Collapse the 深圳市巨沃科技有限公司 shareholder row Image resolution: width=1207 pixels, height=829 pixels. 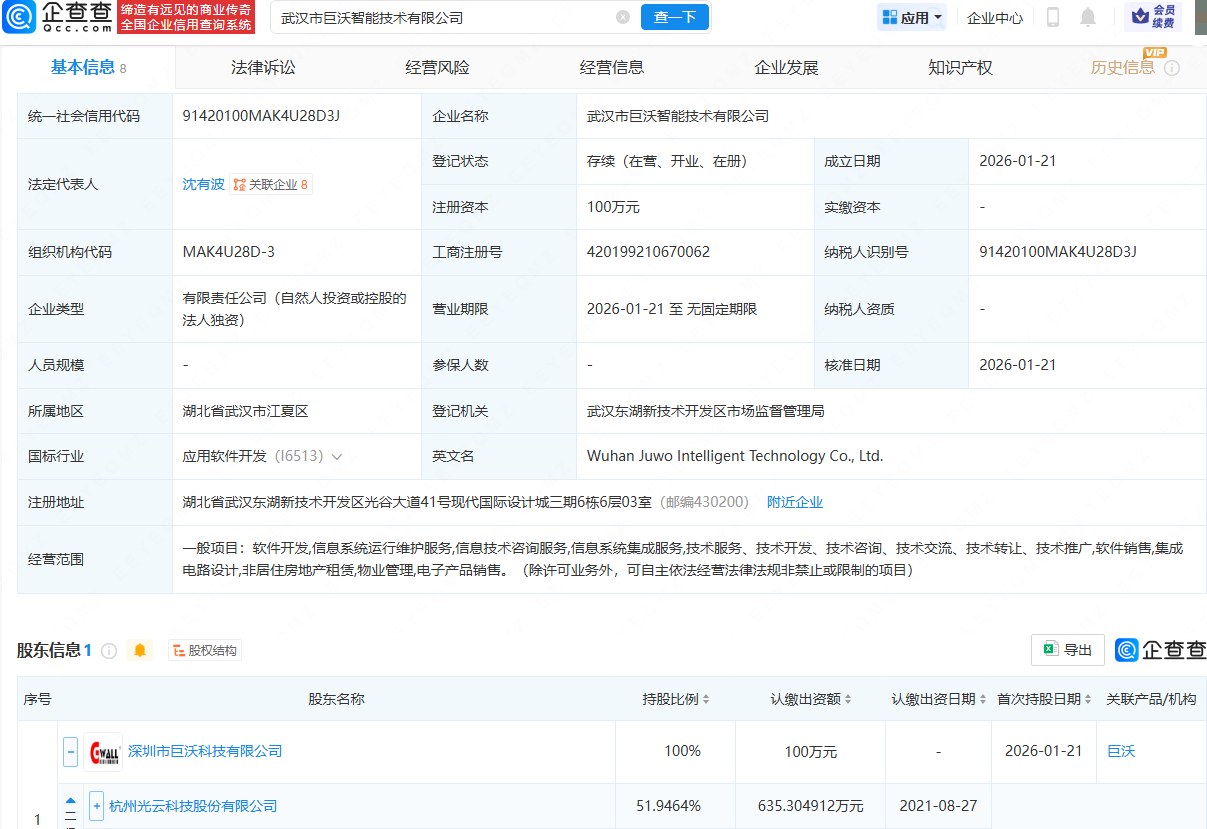point(70,751)
